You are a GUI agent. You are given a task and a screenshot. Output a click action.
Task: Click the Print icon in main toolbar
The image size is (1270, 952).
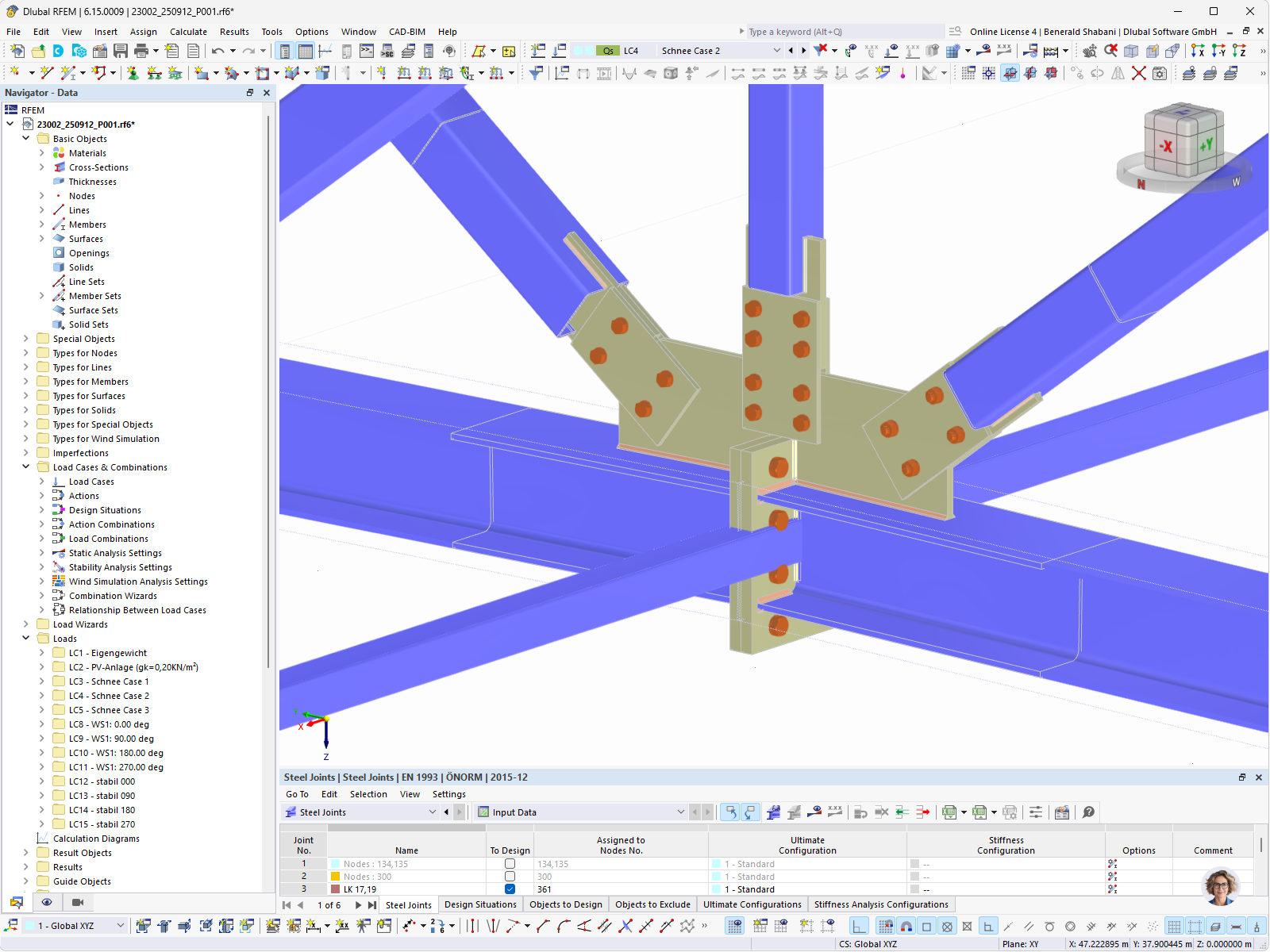tap(141, 51)
